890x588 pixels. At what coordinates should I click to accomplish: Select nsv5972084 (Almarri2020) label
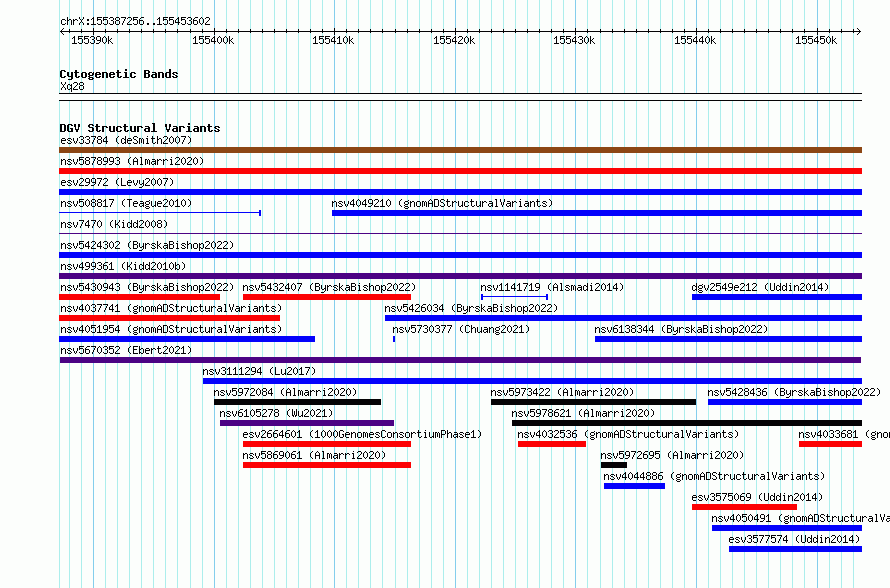coord(285,392)
